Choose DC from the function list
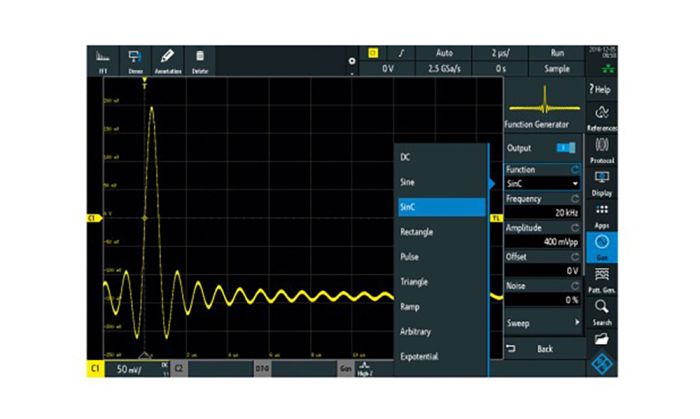Image resolution: width=700 pixels, height=419 pixels. click(441, 157)
